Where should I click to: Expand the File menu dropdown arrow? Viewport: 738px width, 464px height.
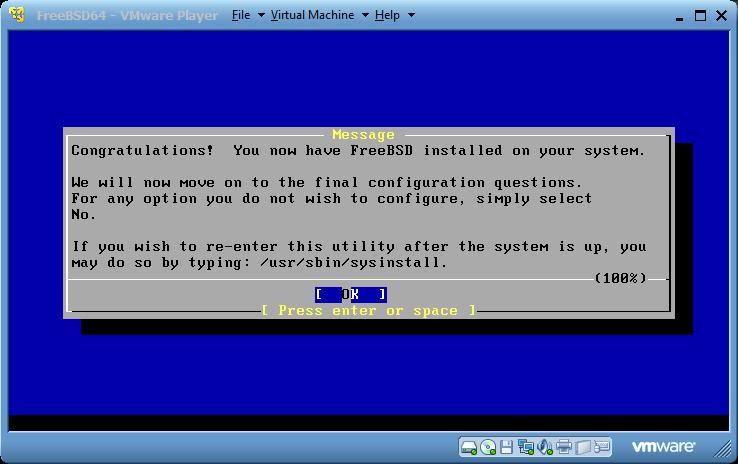coord(261,15)
